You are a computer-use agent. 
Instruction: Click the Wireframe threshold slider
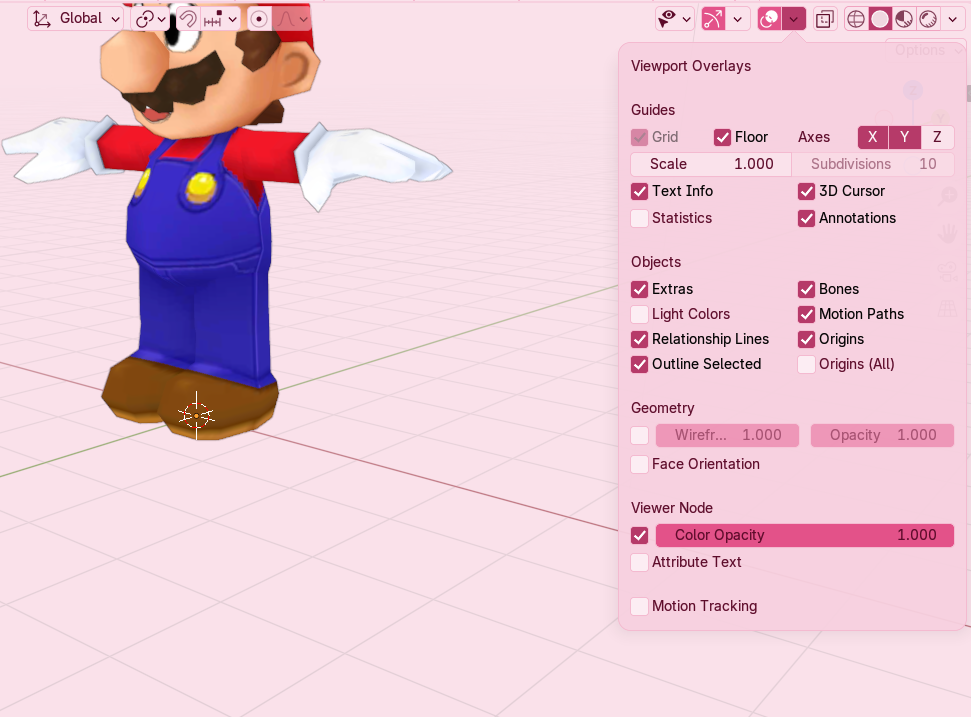(728, 435)
